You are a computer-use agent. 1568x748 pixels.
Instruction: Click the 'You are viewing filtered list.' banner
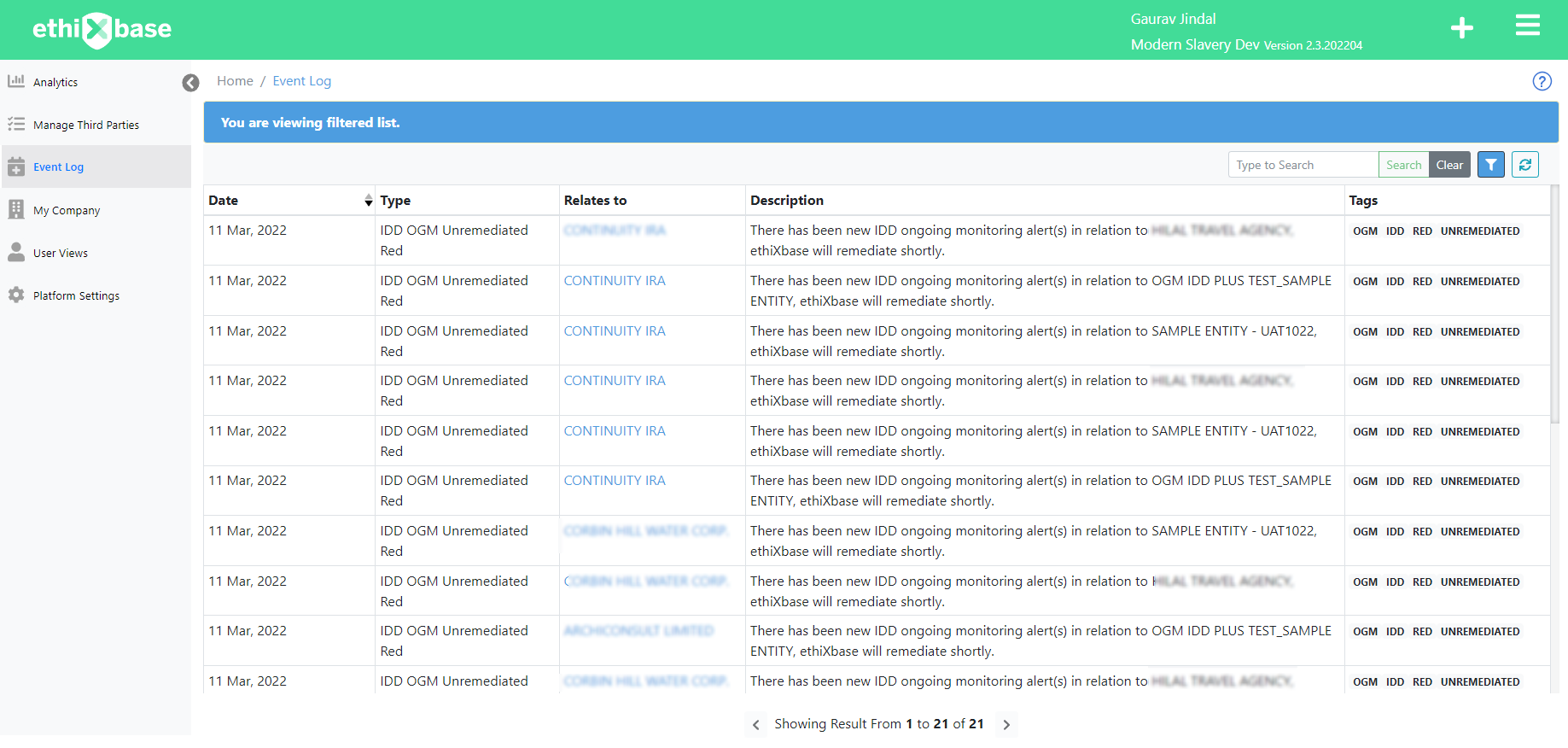pos(881,122)
